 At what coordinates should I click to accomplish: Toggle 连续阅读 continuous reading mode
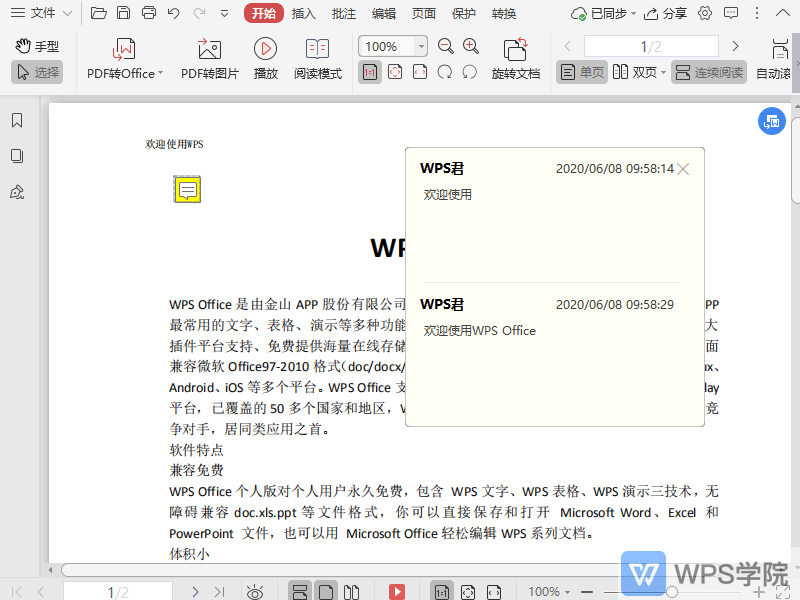click(709, 72)
